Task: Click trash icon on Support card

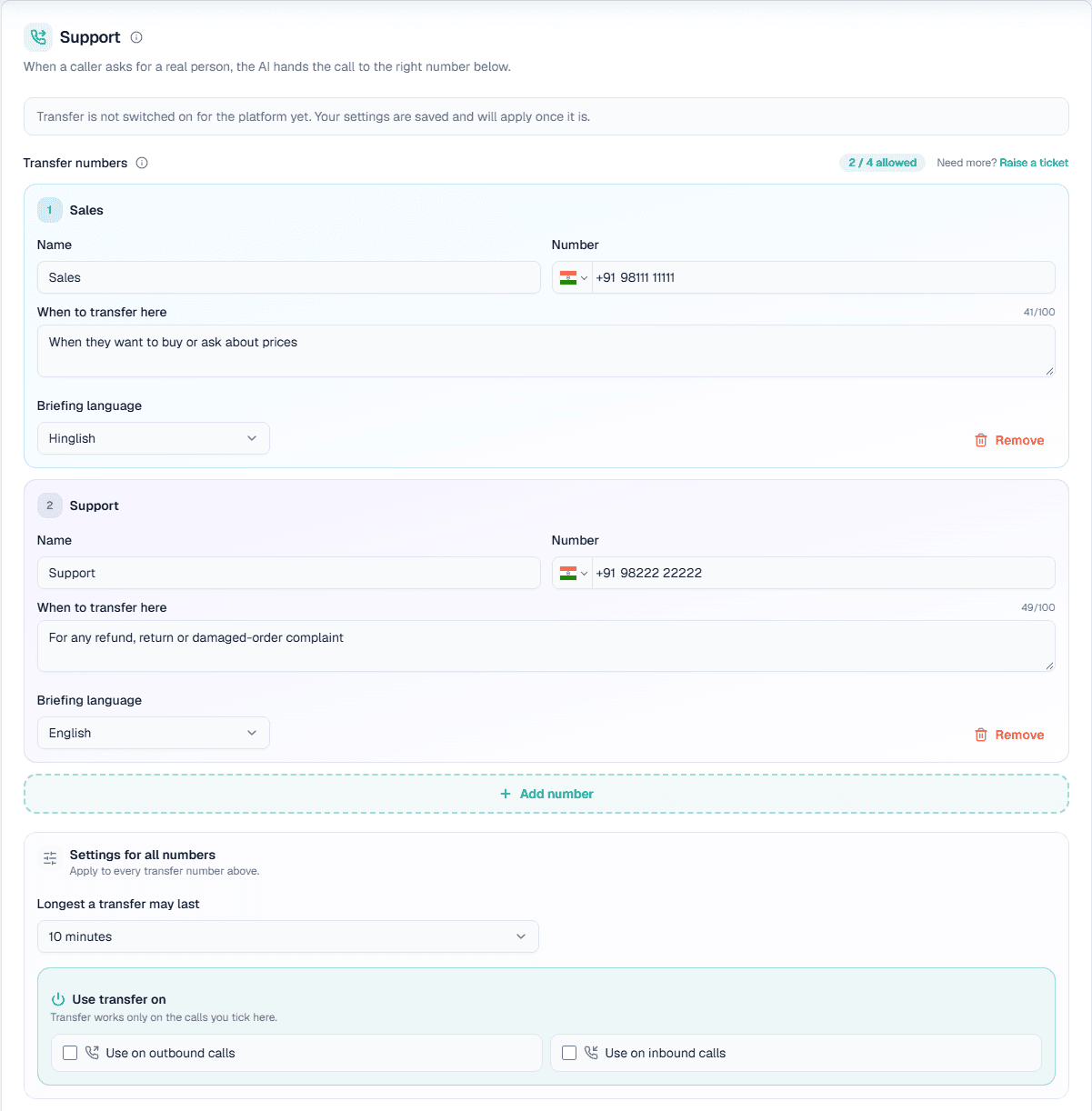Action: click(x=981, y=735)
